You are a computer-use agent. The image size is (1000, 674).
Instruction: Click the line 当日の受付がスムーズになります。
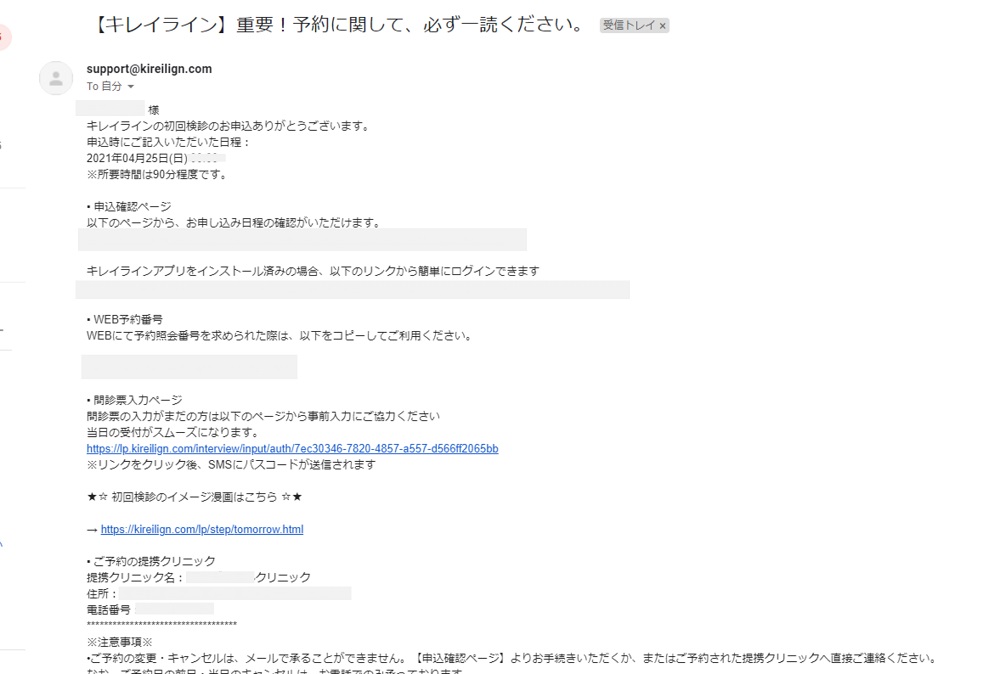point(173,432)
